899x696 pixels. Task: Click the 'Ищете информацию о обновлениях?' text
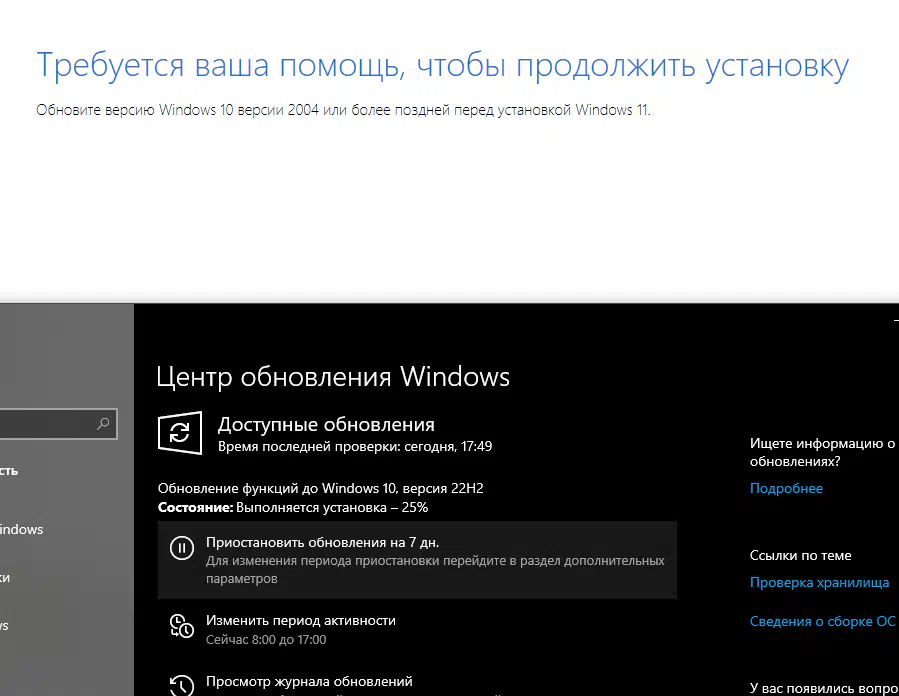tap(822, 452)
